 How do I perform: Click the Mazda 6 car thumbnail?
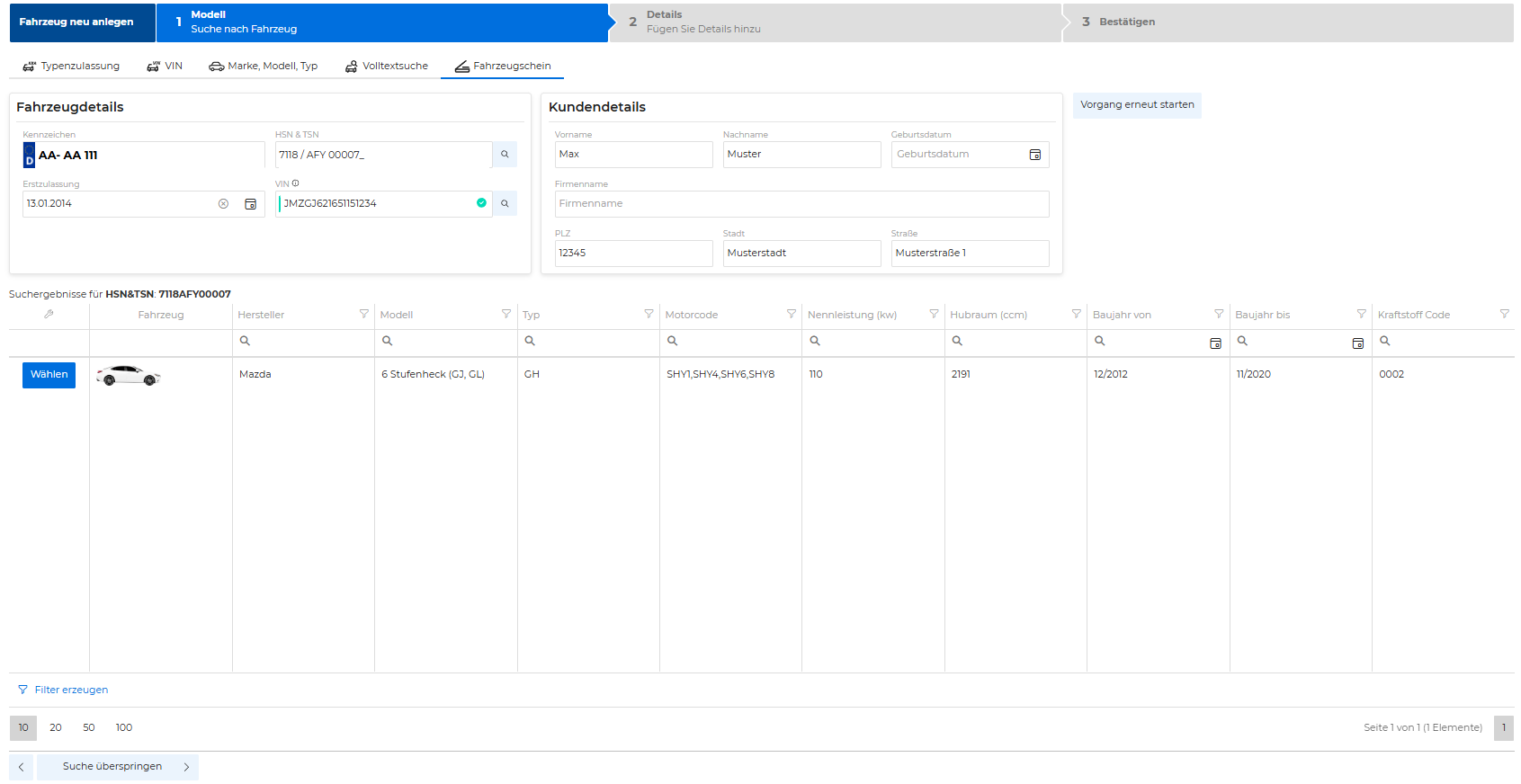[128, 375]
